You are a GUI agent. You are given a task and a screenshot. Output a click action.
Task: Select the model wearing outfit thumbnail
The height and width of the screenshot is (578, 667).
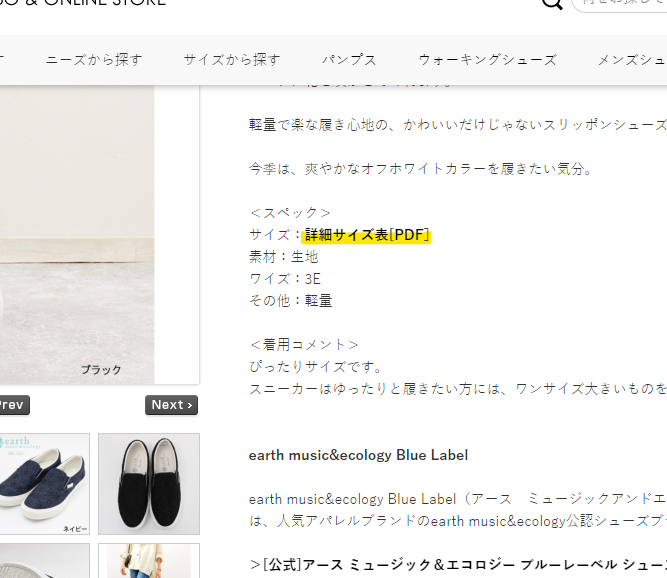point(149,561)
